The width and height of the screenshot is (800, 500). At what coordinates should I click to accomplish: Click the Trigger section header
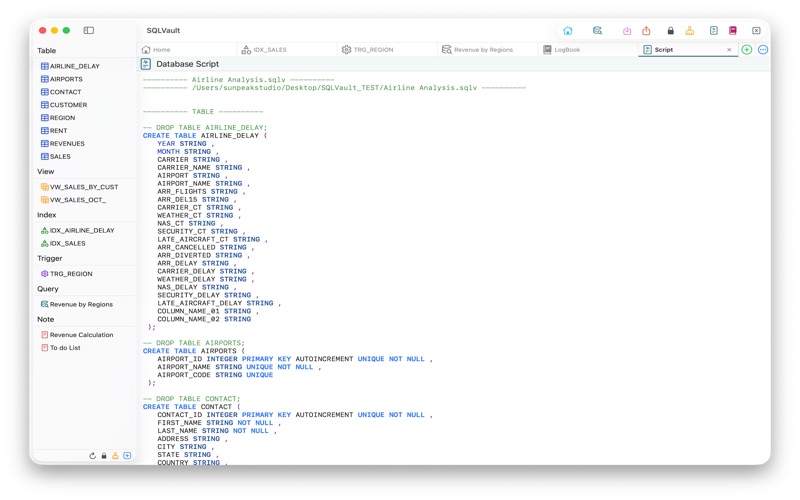point(49,258)
